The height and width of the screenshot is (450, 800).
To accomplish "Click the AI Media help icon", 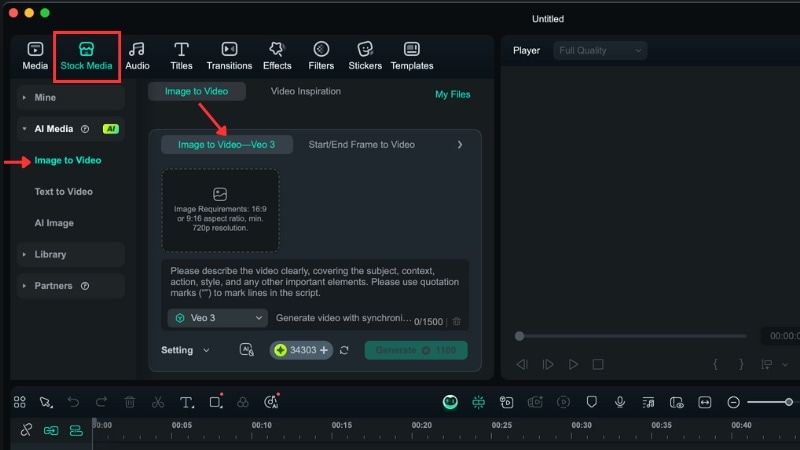I will click(85, 129).
